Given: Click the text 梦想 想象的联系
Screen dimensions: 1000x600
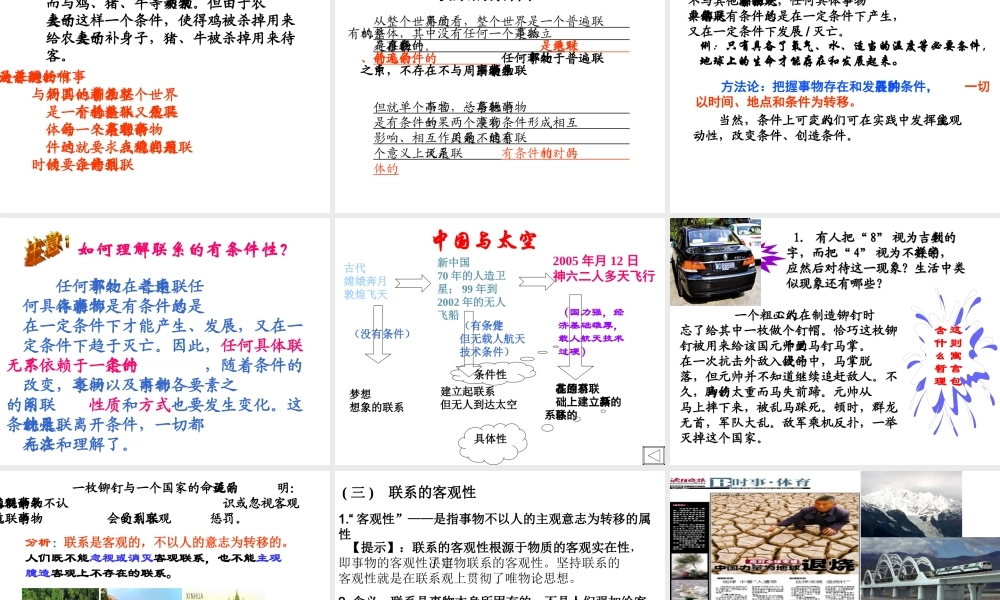Looking at the screenshot, I should [x=376, y=400].
